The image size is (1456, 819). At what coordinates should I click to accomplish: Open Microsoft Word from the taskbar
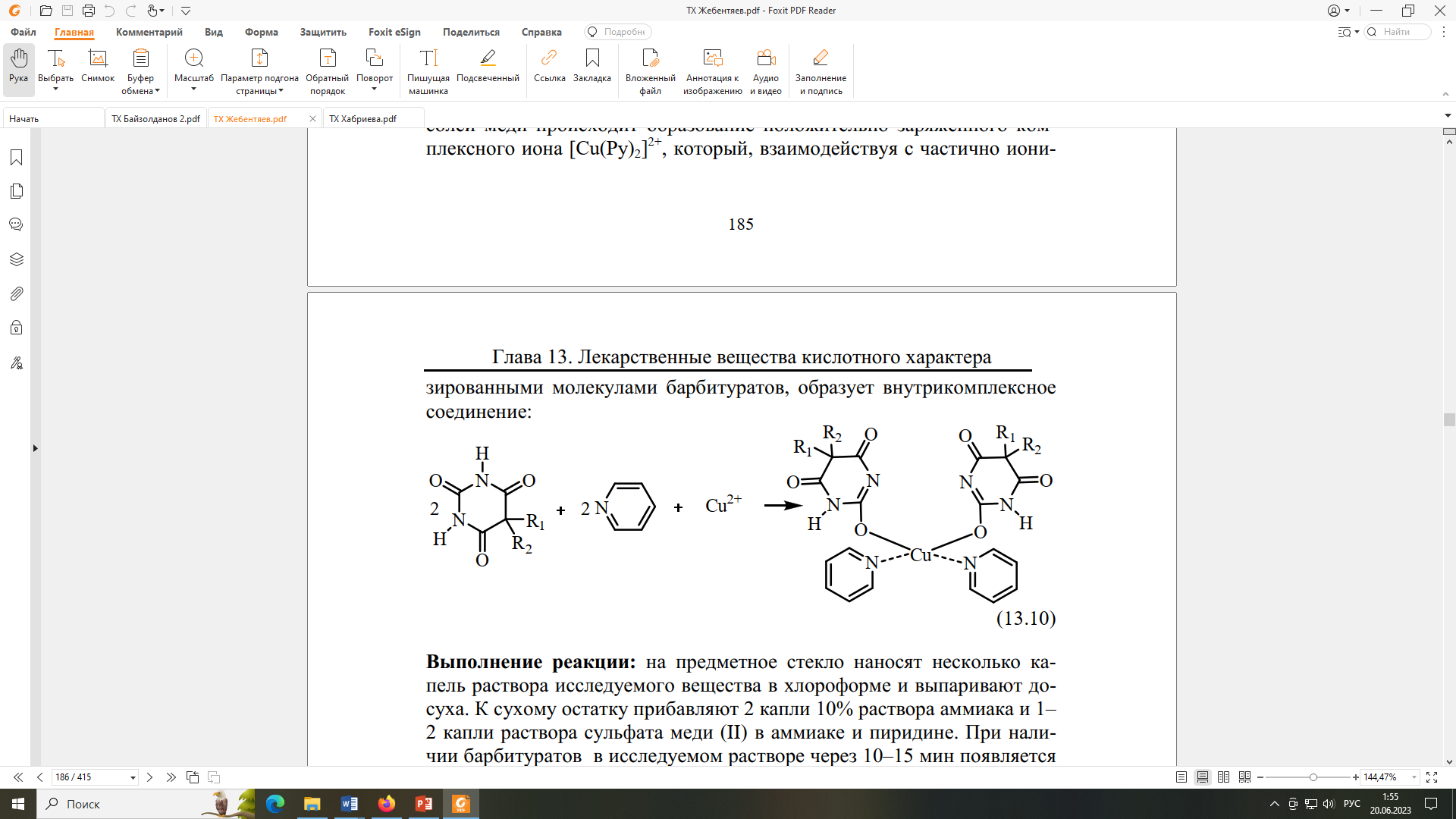[350, 804]
